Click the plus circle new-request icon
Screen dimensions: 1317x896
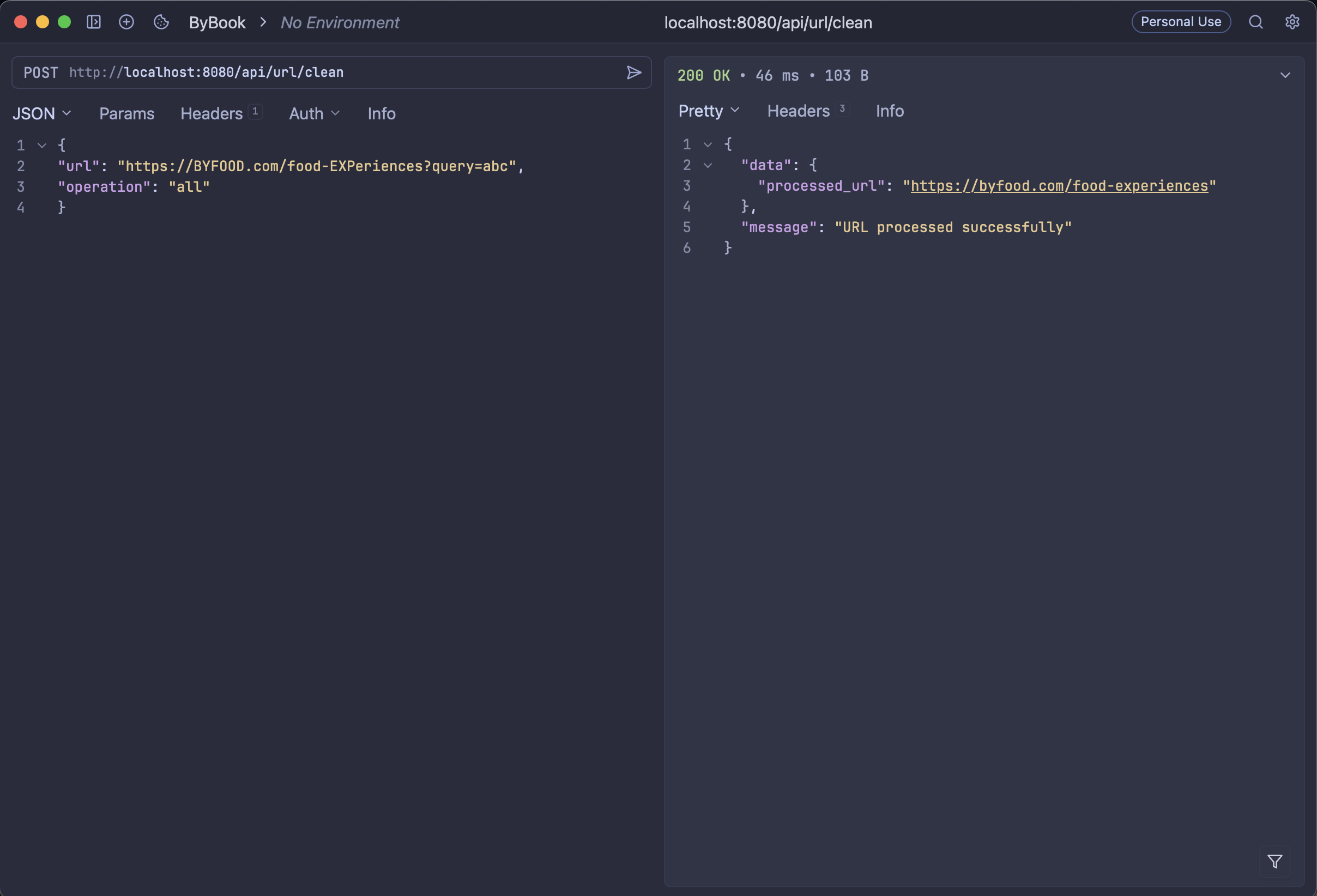pos(126,22)
